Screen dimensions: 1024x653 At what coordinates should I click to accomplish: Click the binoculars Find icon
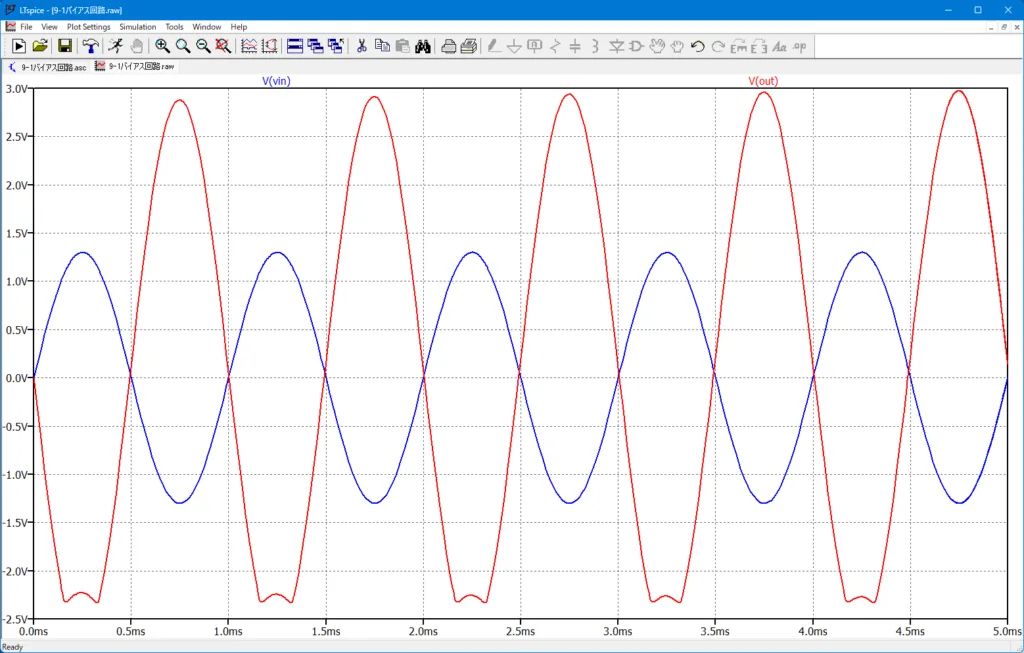[422, 46]
